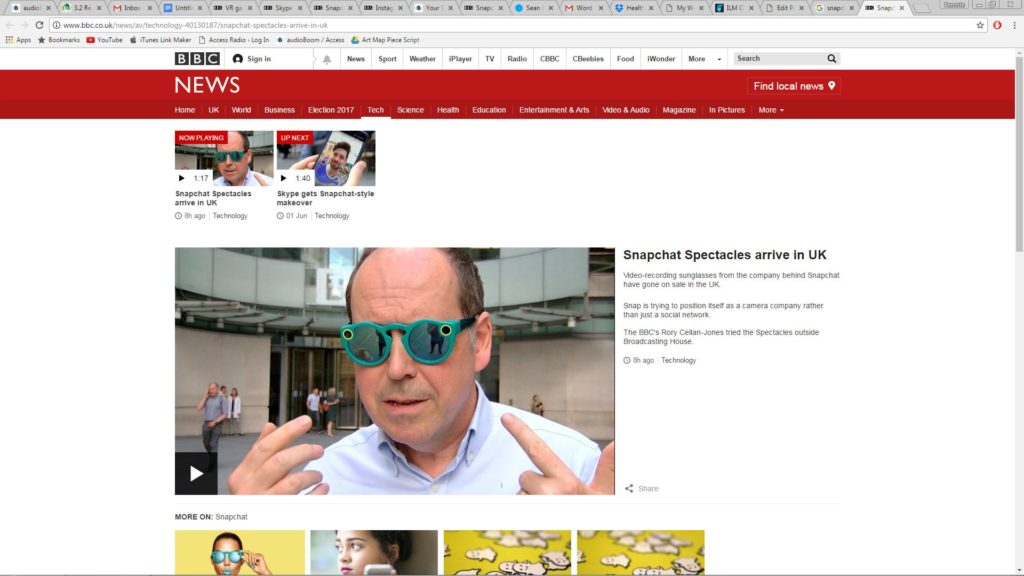Click the Sign in account icon

(x=238, y=59)
